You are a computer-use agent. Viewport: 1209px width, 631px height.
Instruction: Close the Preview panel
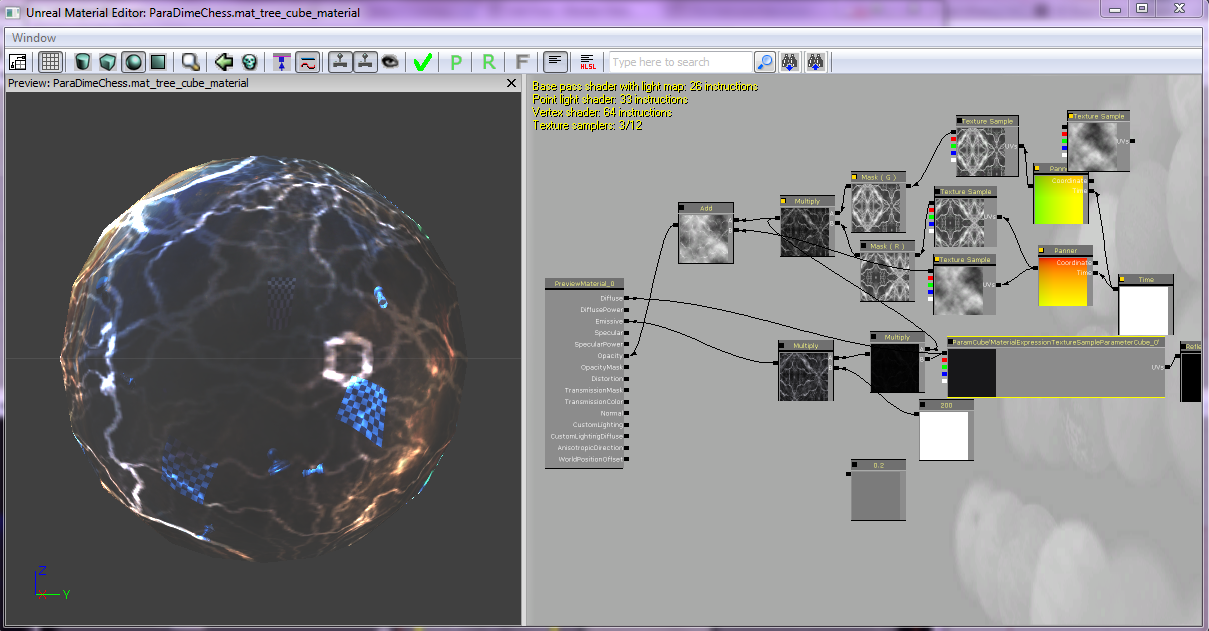pos(511,84)
